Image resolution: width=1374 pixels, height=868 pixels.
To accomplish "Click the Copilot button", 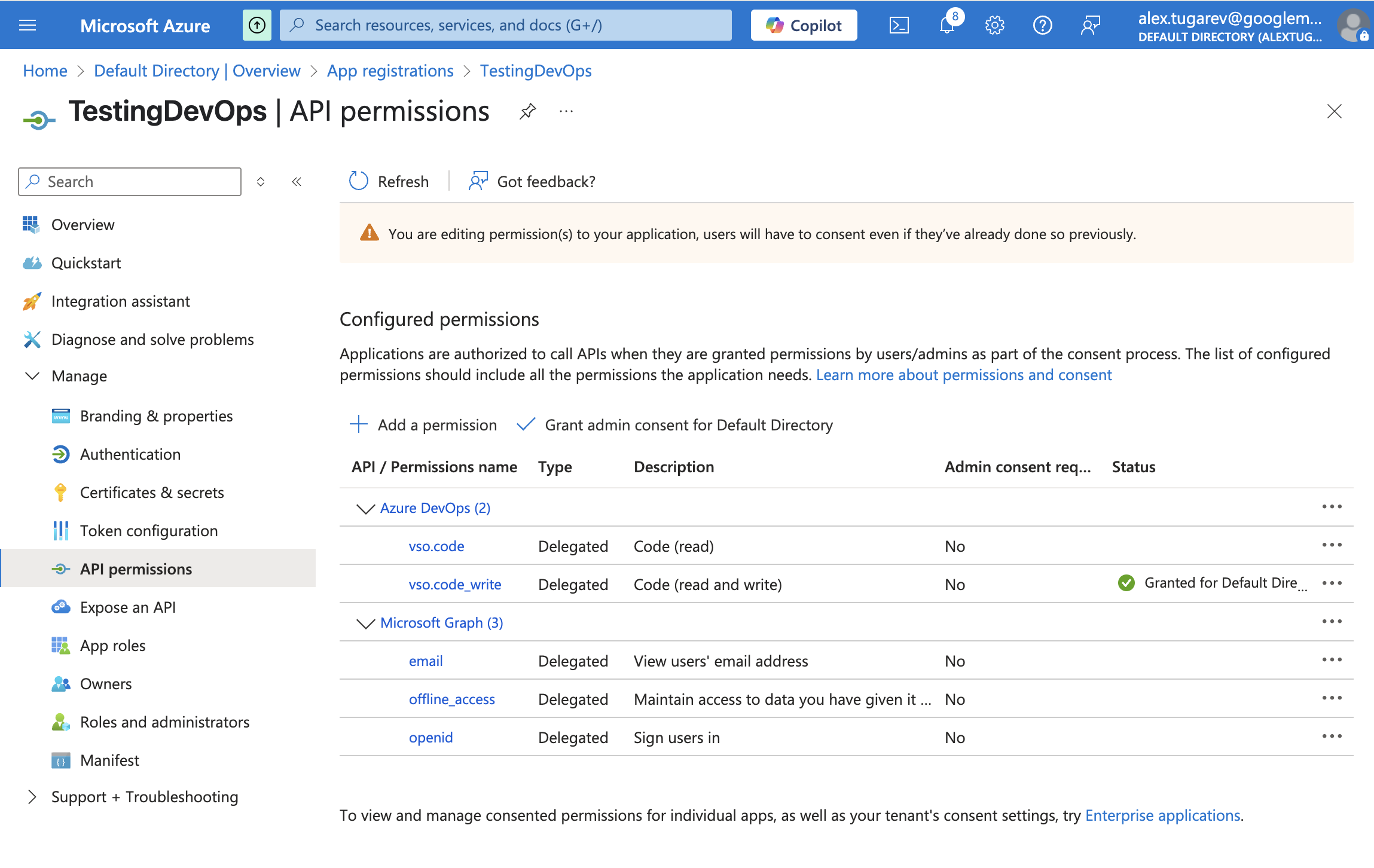I will pos(804,25).
